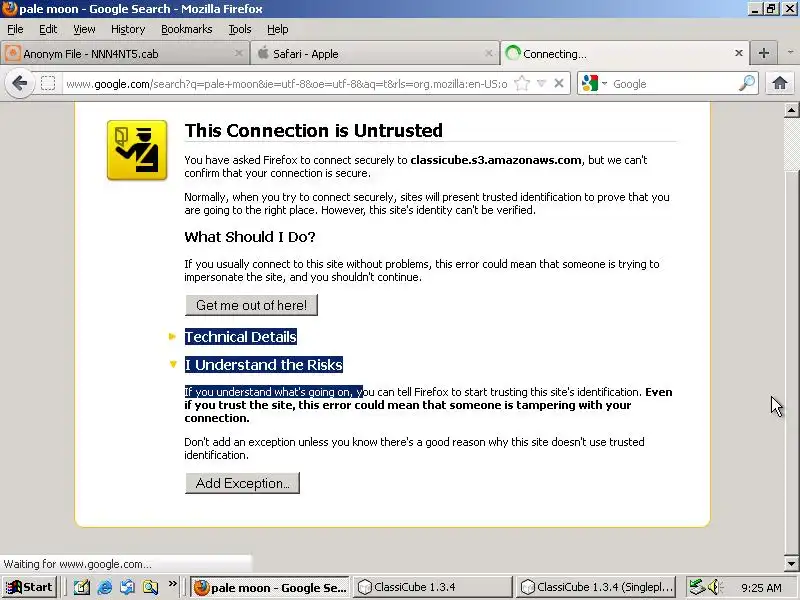Launch Internet Explorer from quick launch
Viewport: 800px width, 600px height.
(105, 587)
